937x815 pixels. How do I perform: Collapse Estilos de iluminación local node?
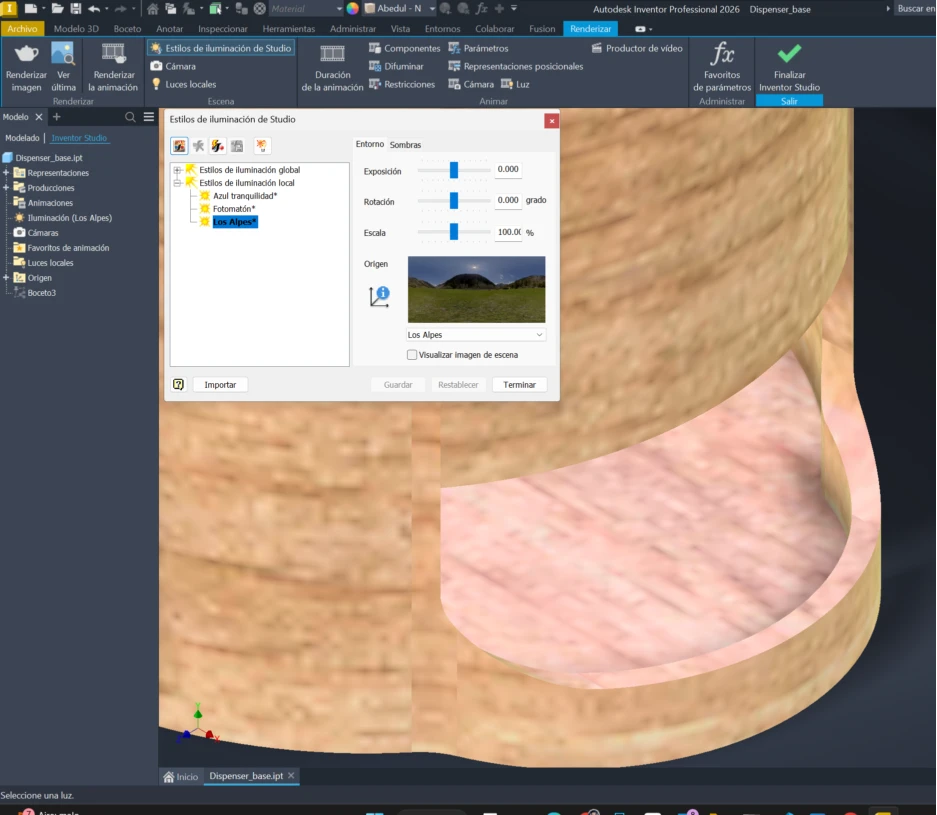click(177, 183)
